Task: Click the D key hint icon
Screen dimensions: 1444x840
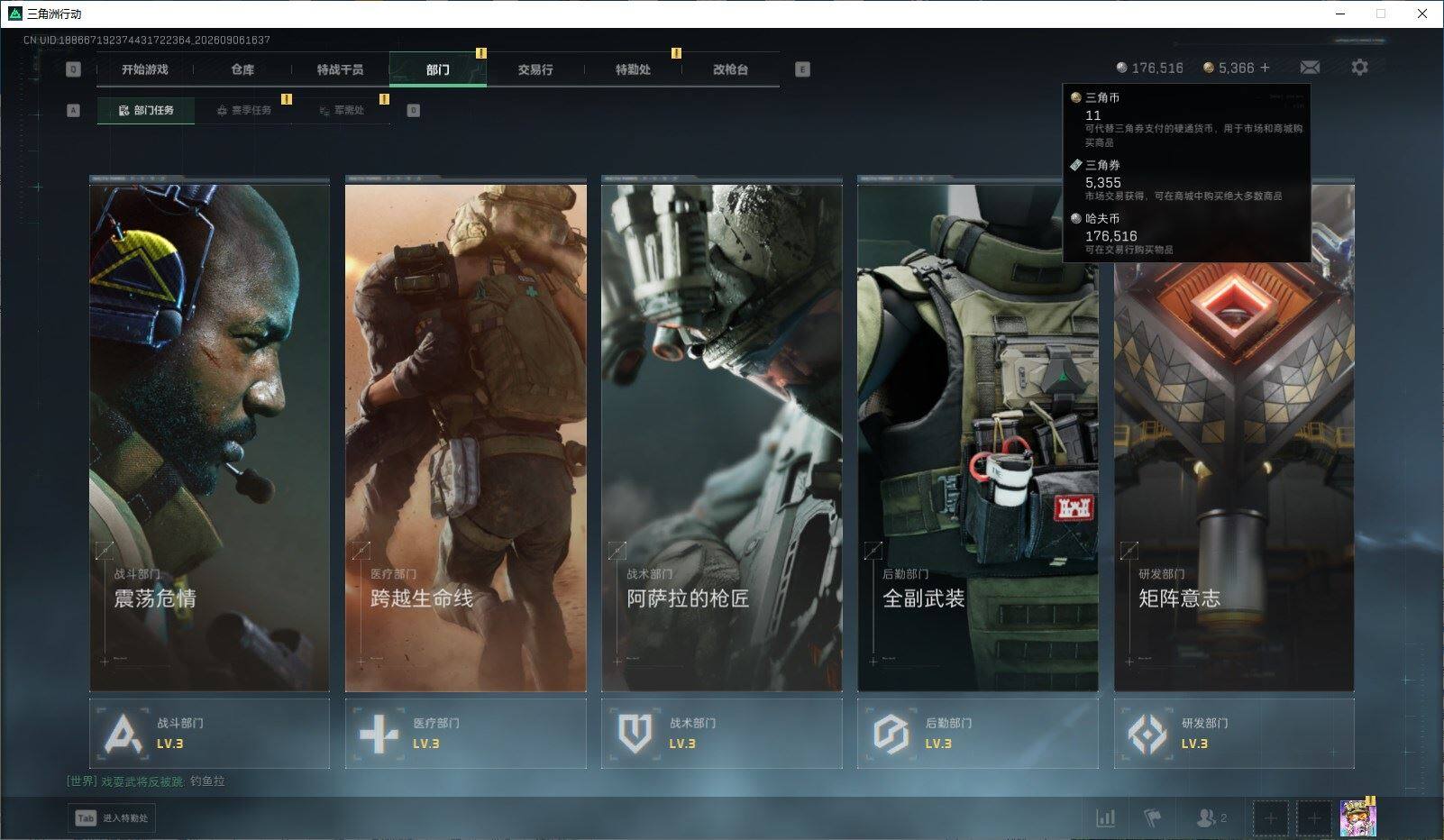Action: click(x=414, y=111)
